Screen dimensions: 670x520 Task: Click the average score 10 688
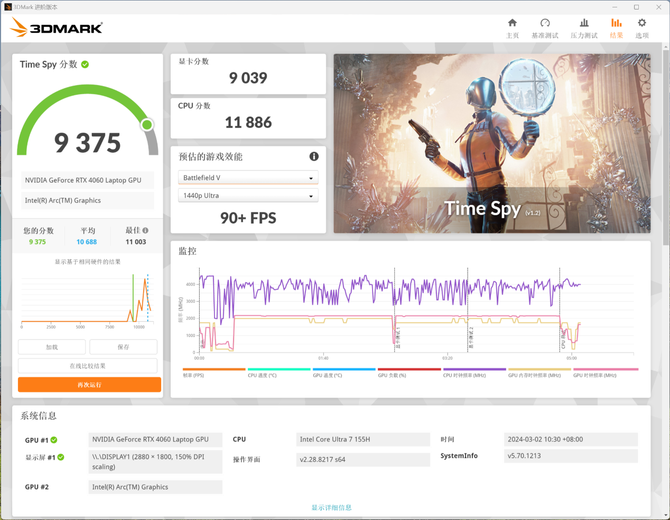(x=87, y=242)
